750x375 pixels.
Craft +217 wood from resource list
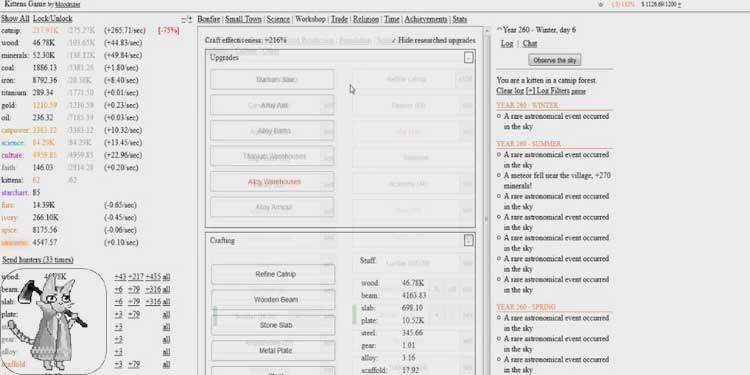click(x=136, y=277)
